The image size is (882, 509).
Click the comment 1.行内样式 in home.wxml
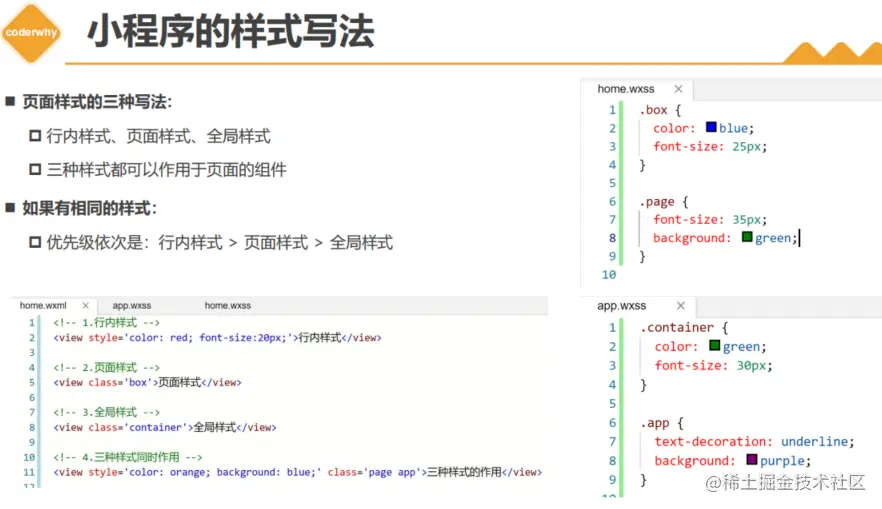tap(107, 322)
